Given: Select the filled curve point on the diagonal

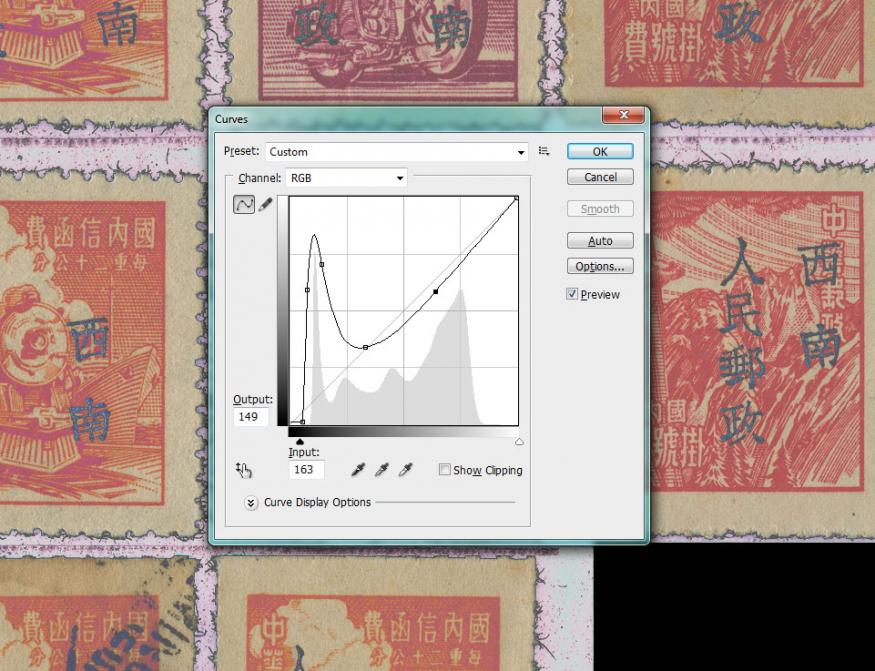Looking at the screenshot, I should 436,291.
